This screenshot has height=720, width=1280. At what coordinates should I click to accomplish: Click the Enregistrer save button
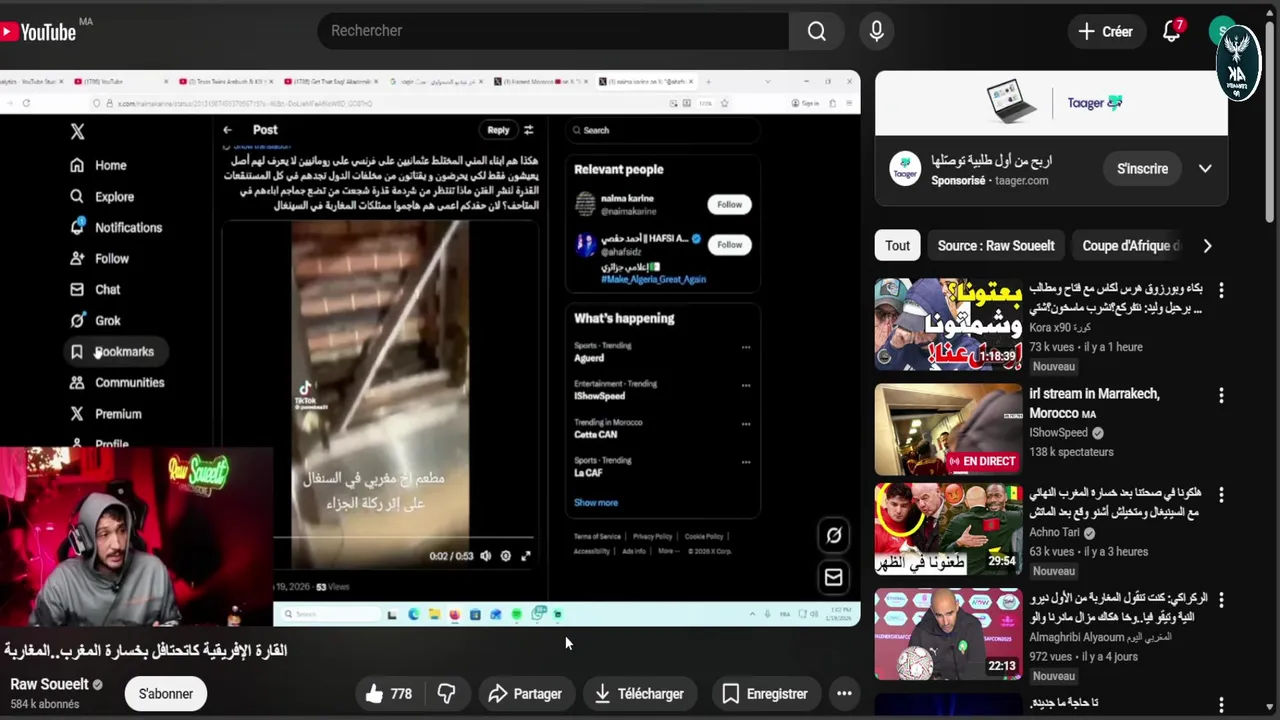[x=765, y=693]
